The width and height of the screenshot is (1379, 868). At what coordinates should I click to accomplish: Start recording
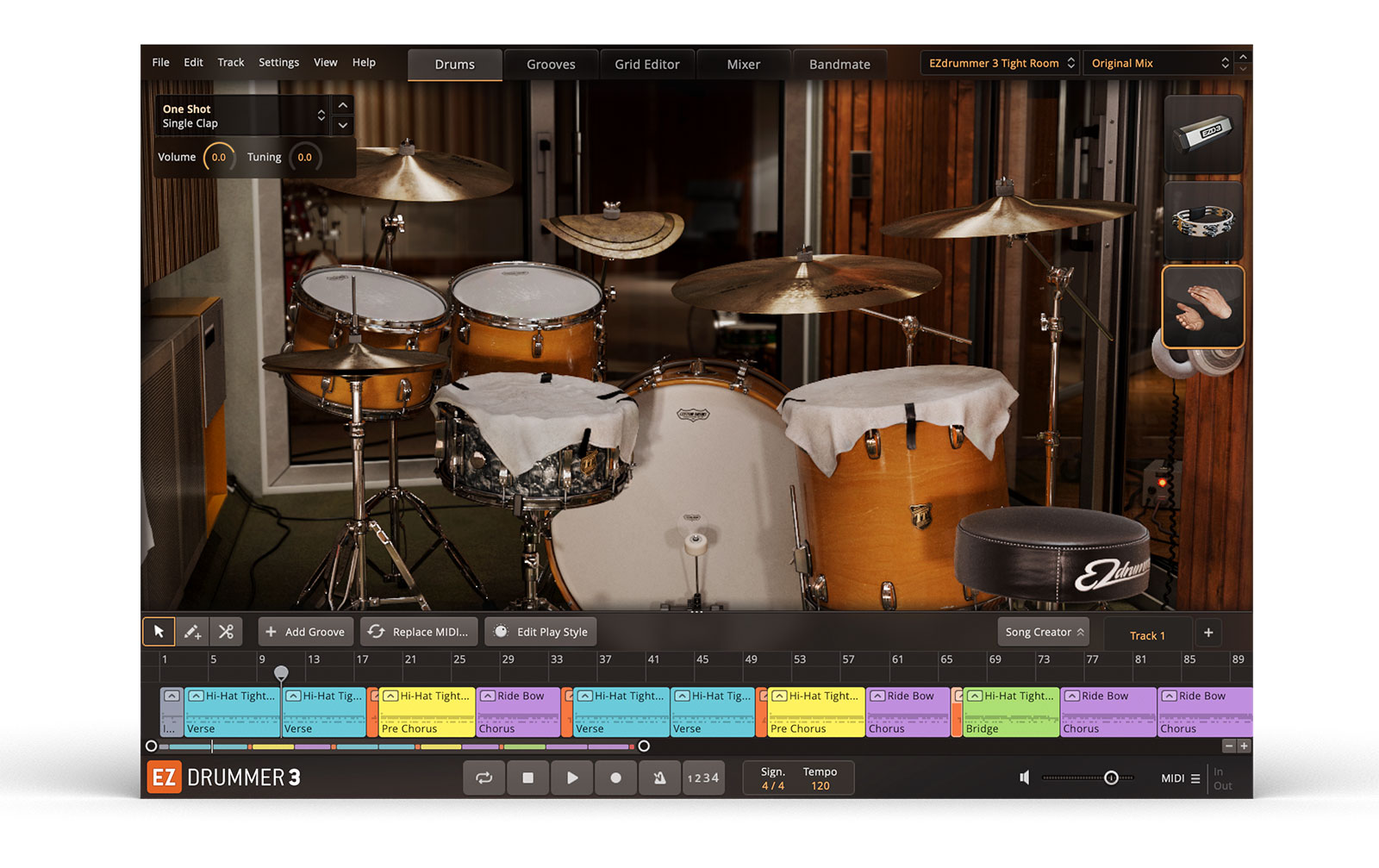615,777
